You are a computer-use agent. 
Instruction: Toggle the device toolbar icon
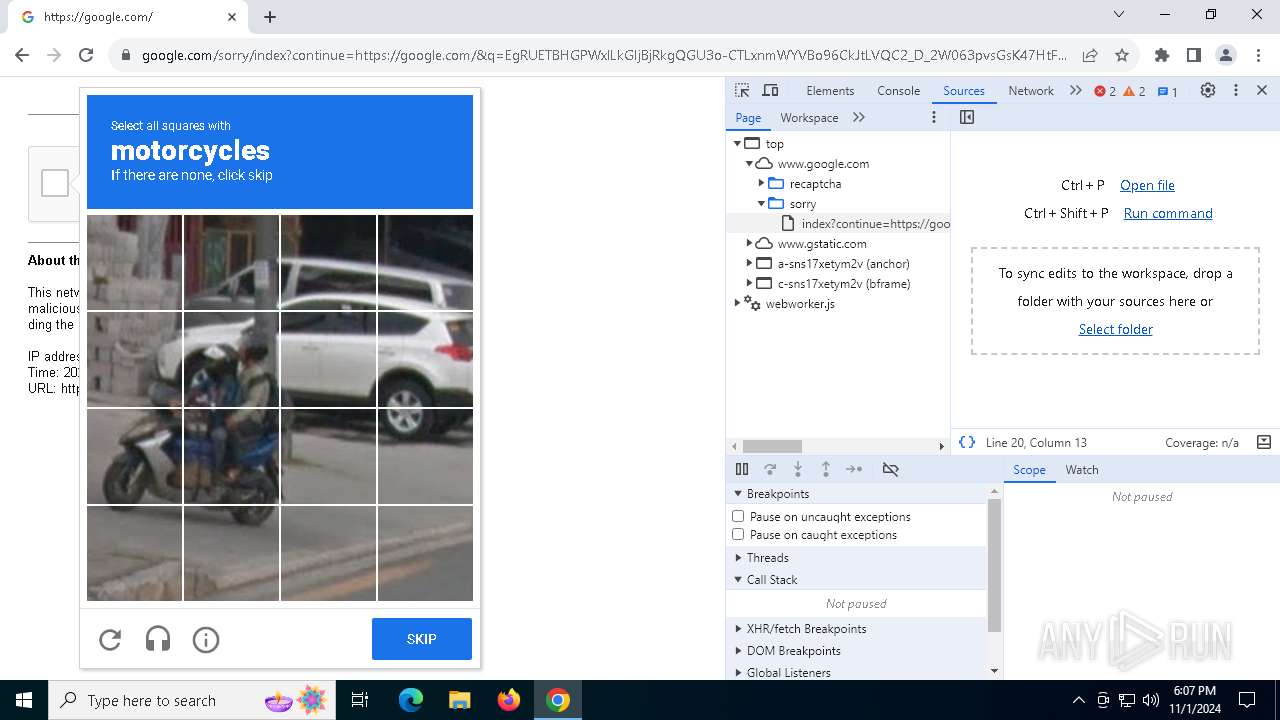770,90
